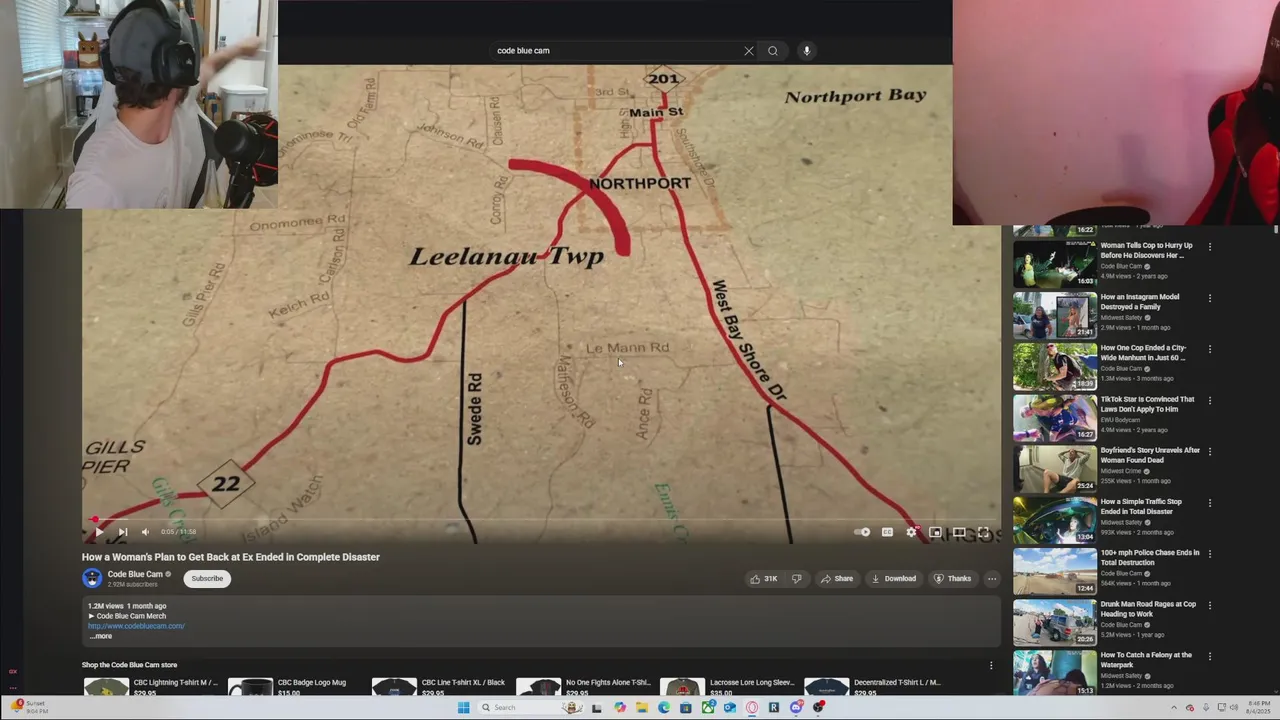
Task: Open Code Blue Cam store options menu
Action: pyautogui.click(x=991, y=665)
